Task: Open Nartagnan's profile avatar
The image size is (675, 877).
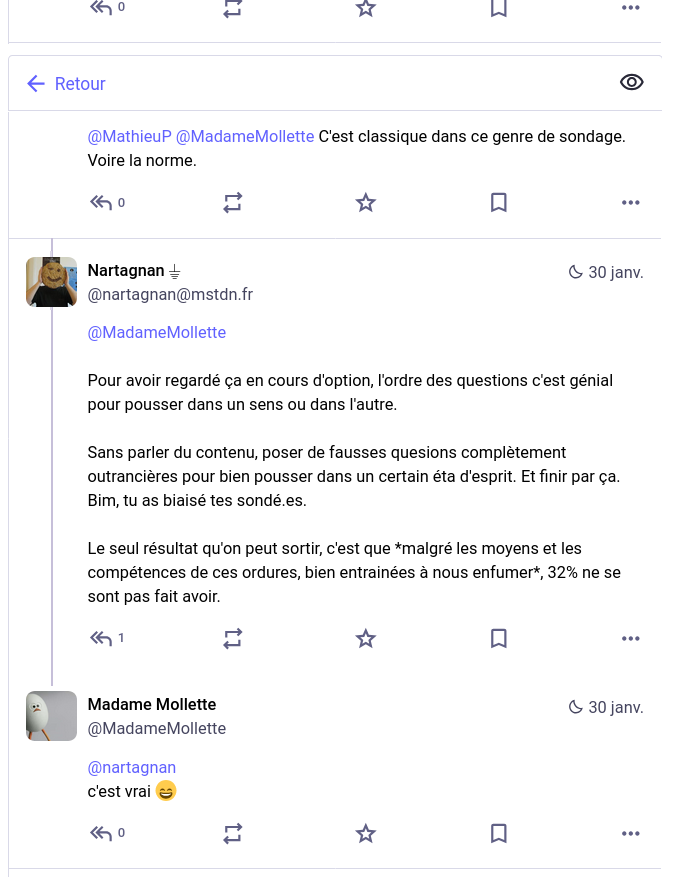Action: coord(51,282)
